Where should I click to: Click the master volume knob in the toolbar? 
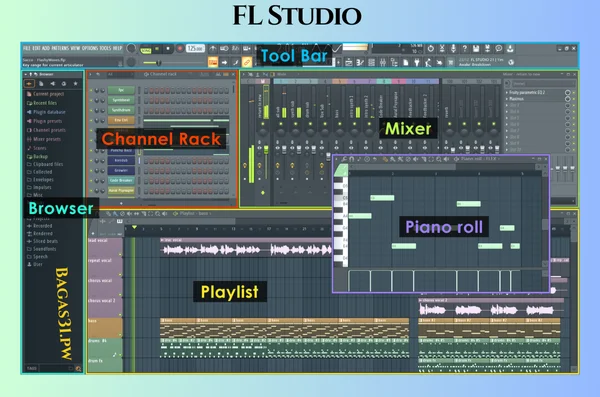coord(131,49)
